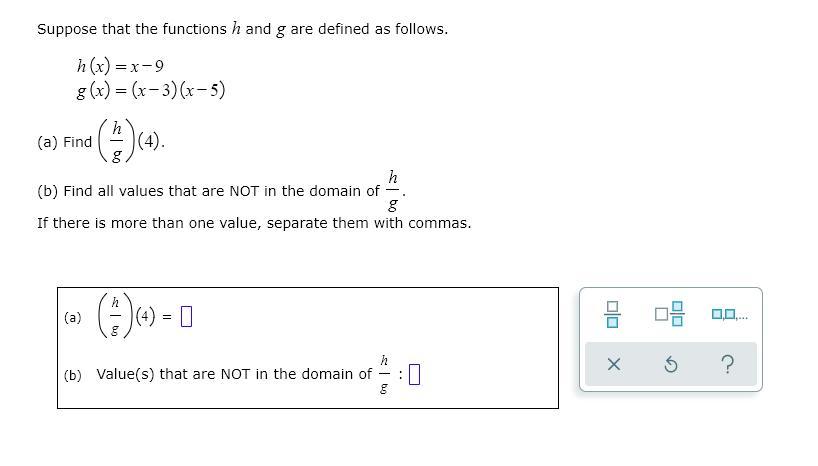
Task: Focus the answer box for part (a)
Action: 186,316
